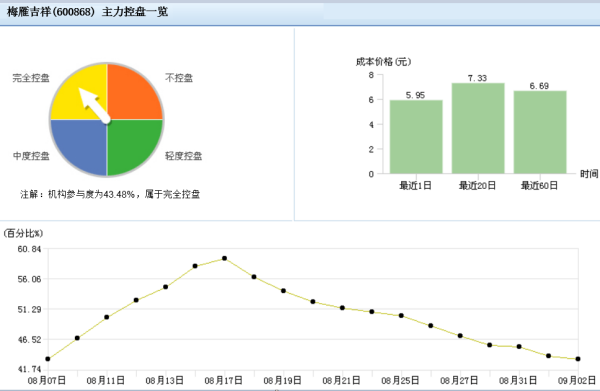Click the 最近1日 bar showing 5.95
This screenshot has width=600, height=391.
416,137
